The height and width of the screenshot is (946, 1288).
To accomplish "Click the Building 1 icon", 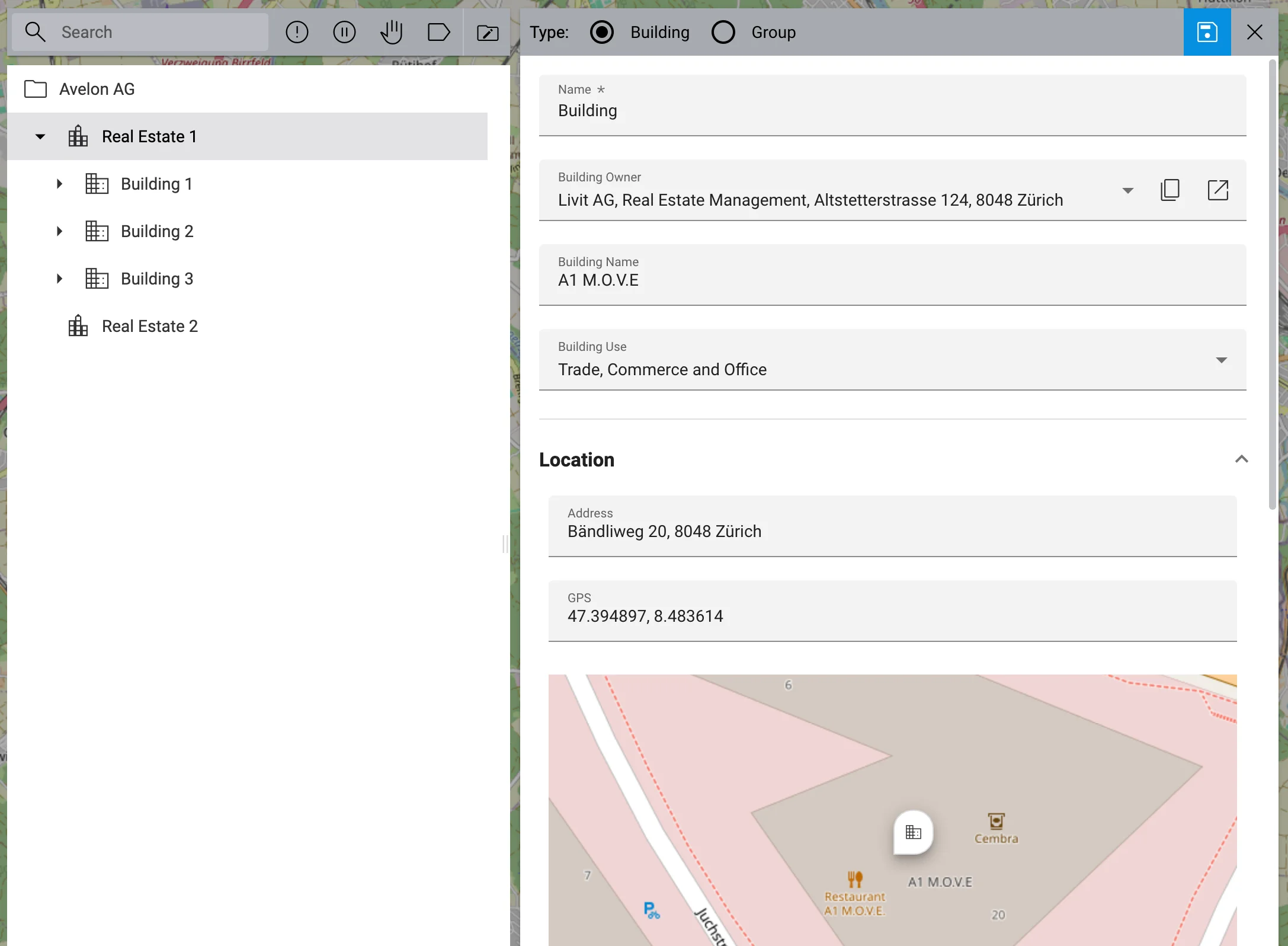I will pos(97,184).
